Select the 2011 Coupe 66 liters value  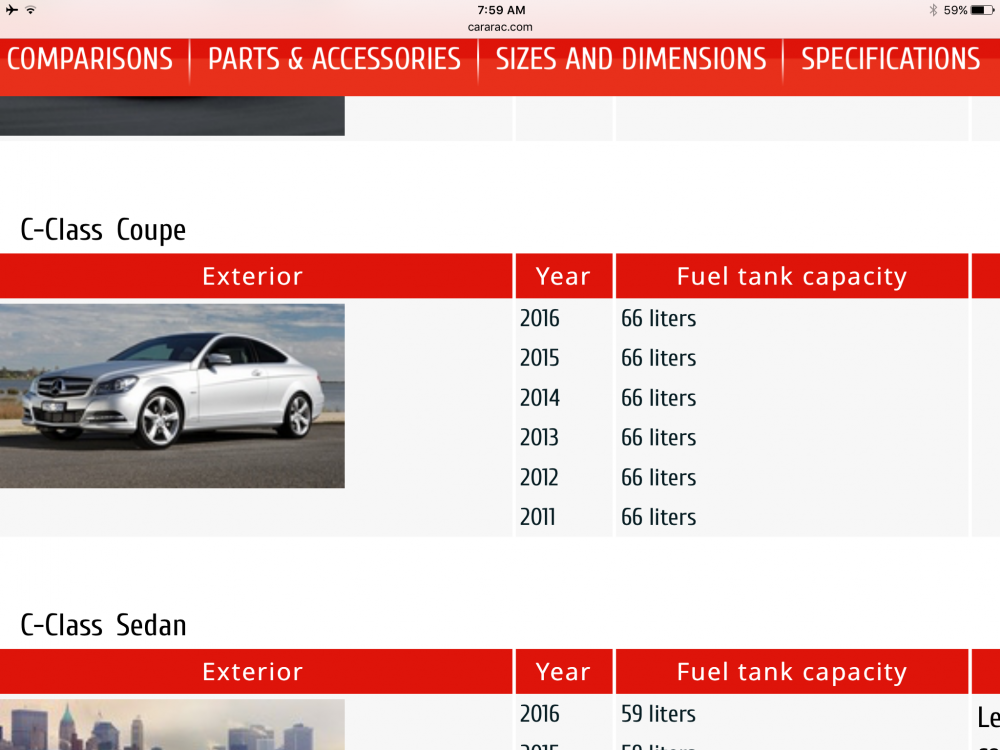tap(658, 517)
